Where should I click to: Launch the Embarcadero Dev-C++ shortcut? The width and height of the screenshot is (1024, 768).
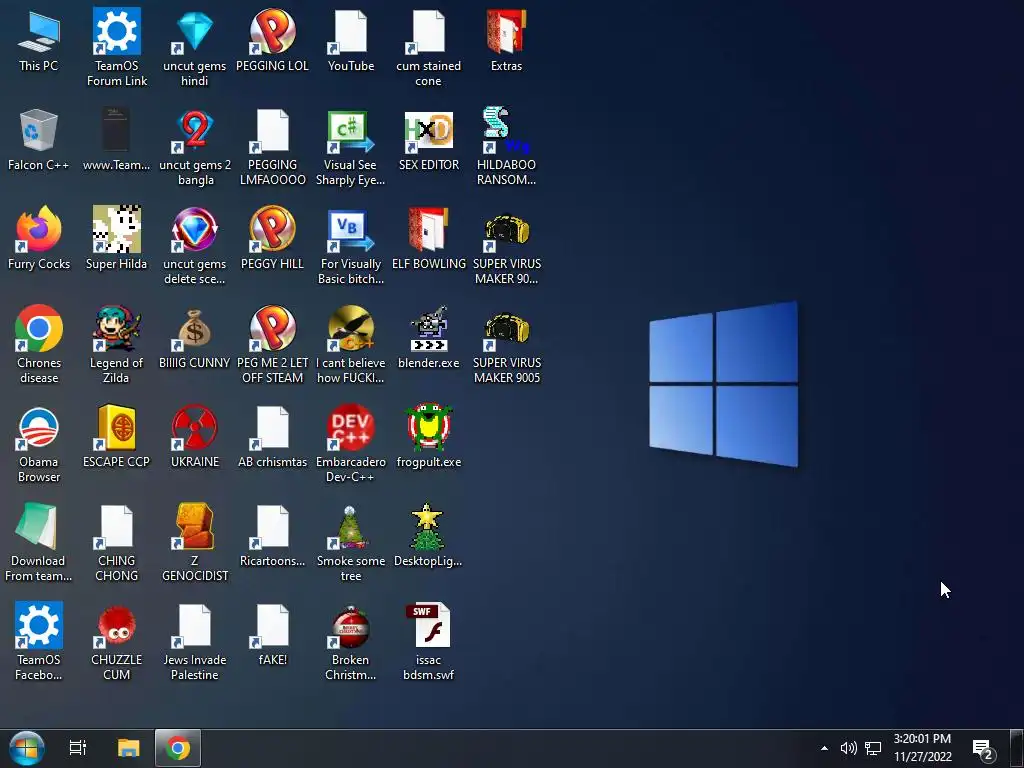(351, 444)
